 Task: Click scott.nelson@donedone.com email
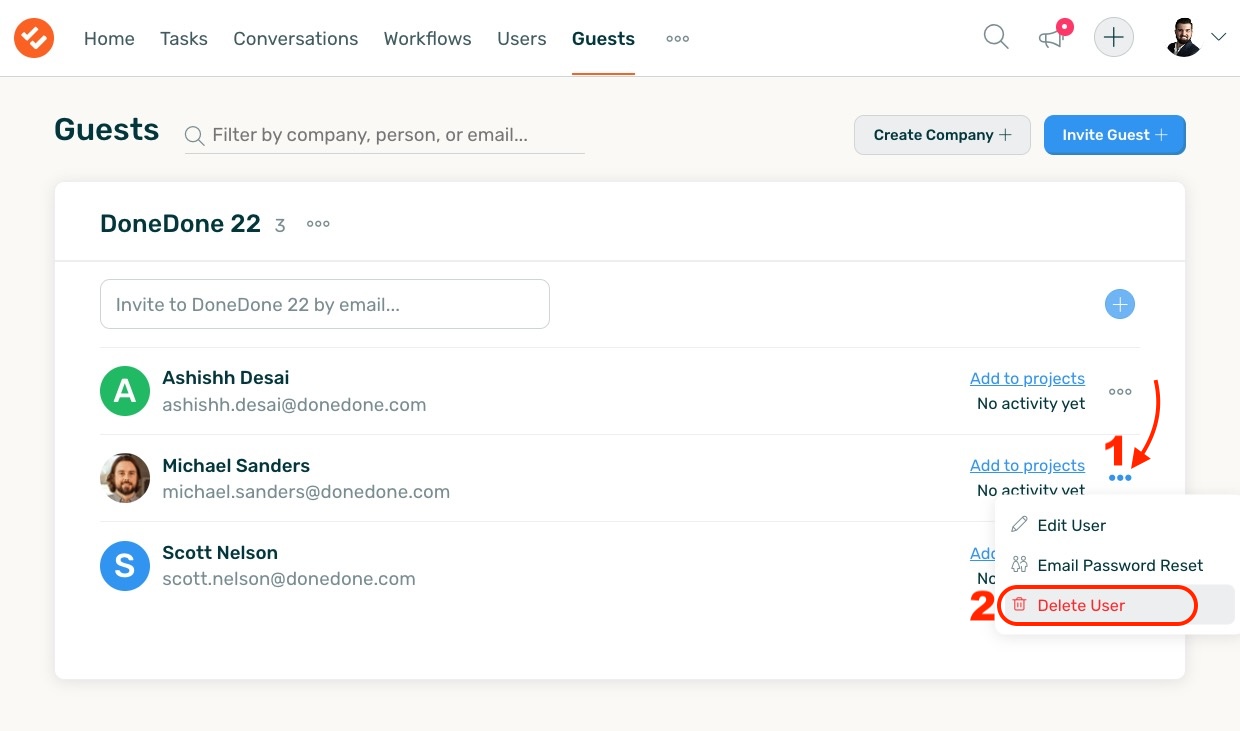pos(289,579)
